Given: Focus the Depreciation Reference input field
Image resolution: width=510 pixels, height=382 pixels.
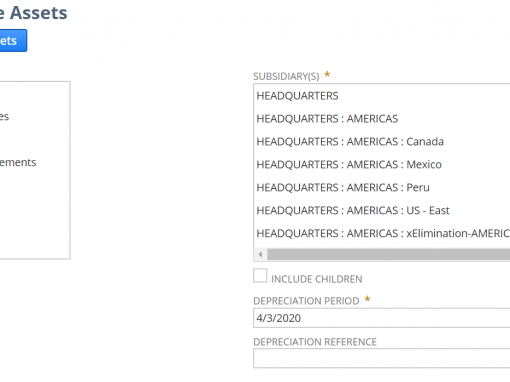Looking at the screenshot, I should [x=382, y=358].
